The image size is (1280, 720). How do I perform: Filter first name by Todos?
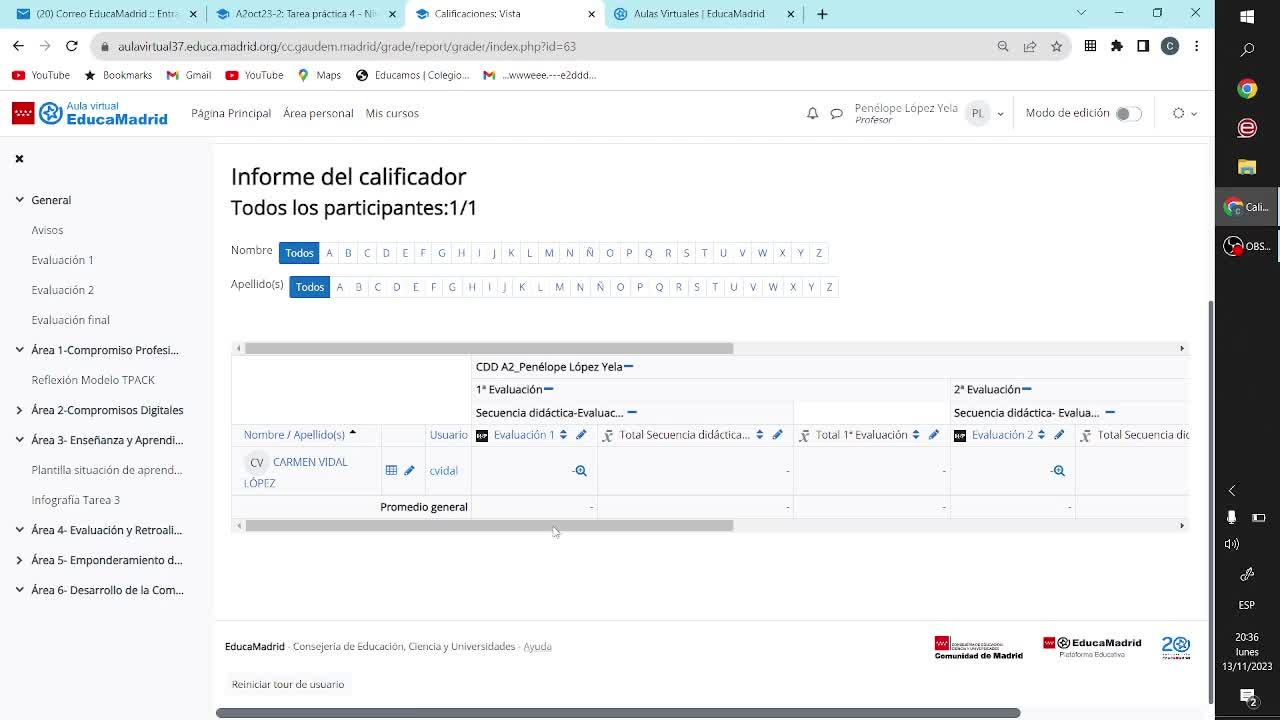tap(299, 253)
